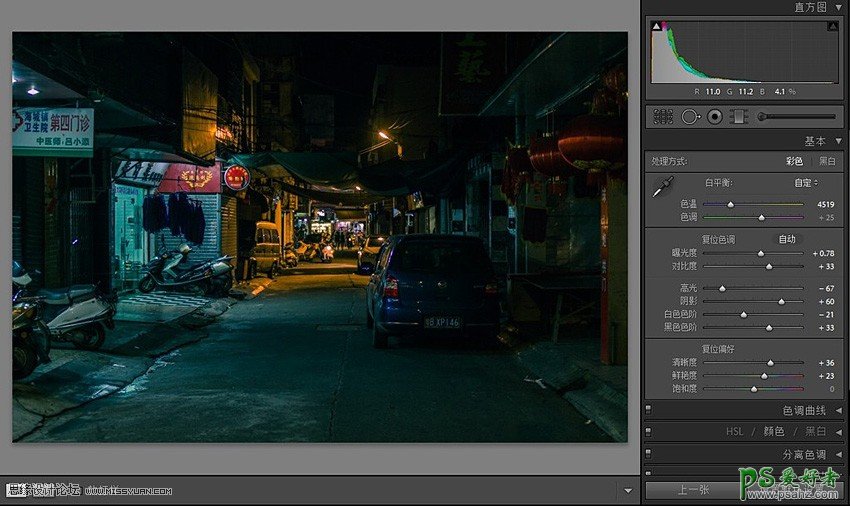
Task: Select the crop overlay grid tool
Action: click(x=663, y=117)
